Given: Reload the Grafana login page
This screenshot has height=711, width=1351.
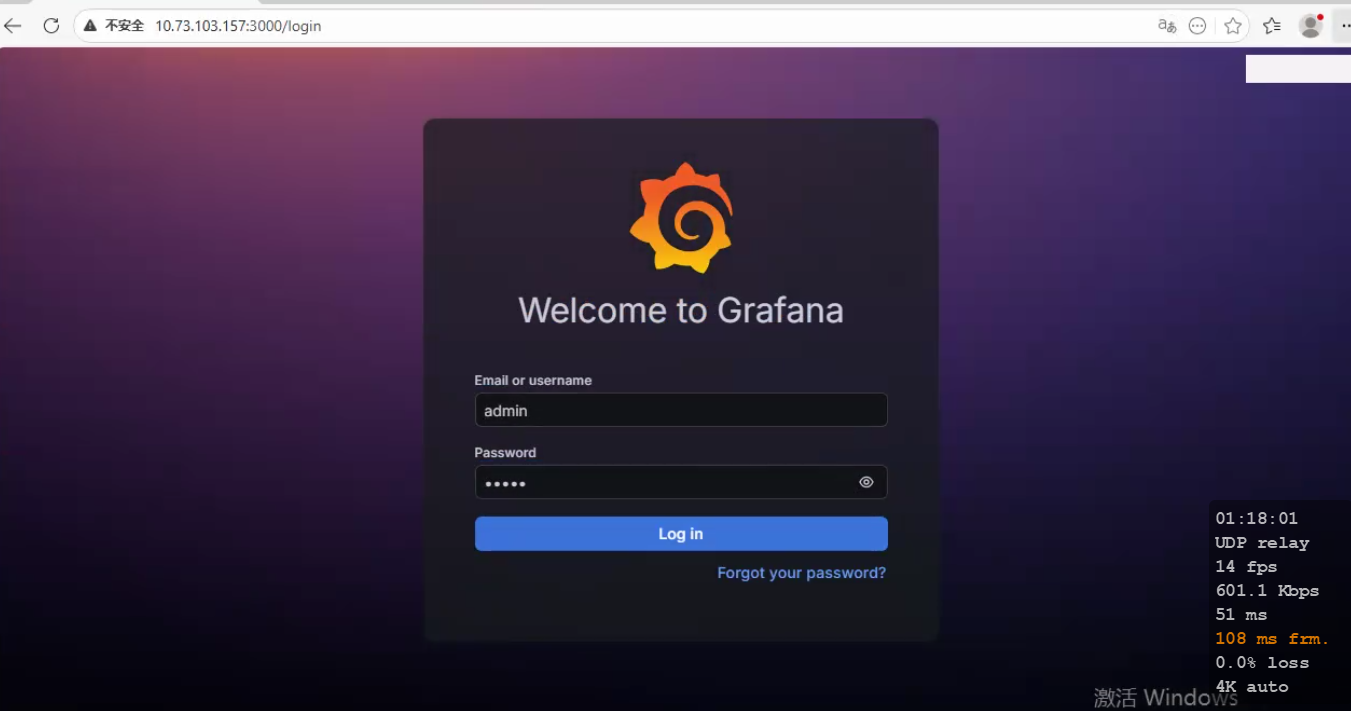Looking at the screenshot, I should coord(51,26).
